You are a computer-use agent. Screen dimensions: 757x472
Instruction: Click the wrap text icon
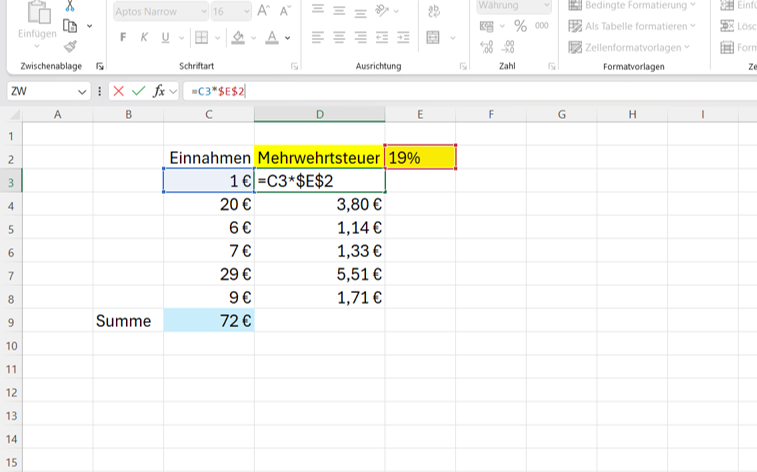(x=433, y=11)
